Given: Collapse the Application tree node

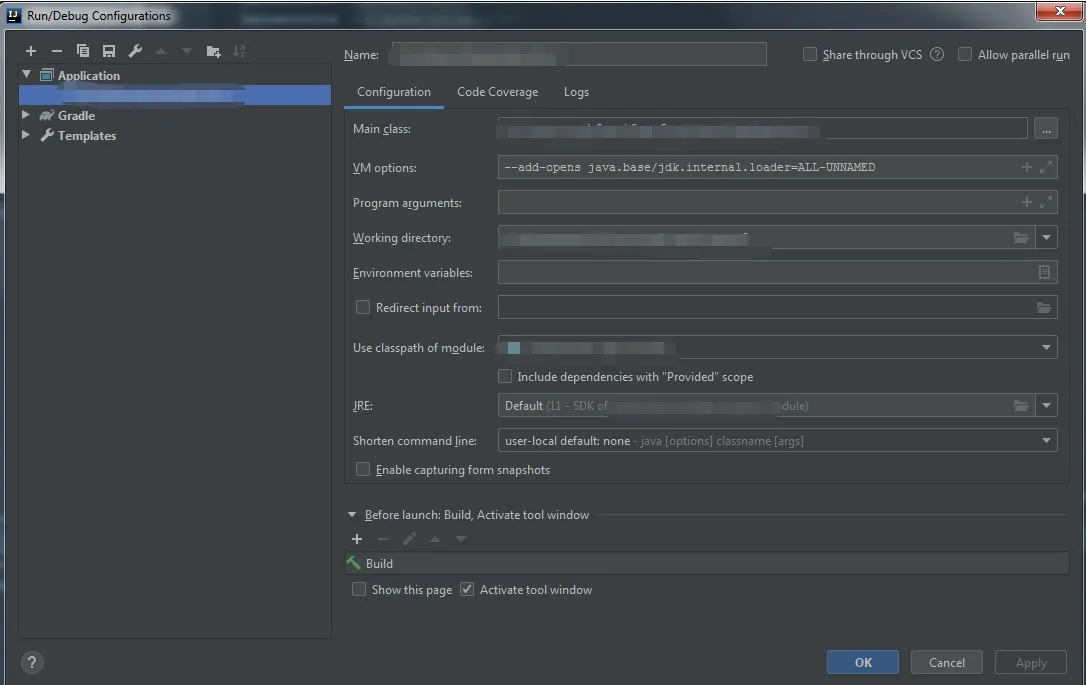Looking at the screenshot, I should 26,74.
